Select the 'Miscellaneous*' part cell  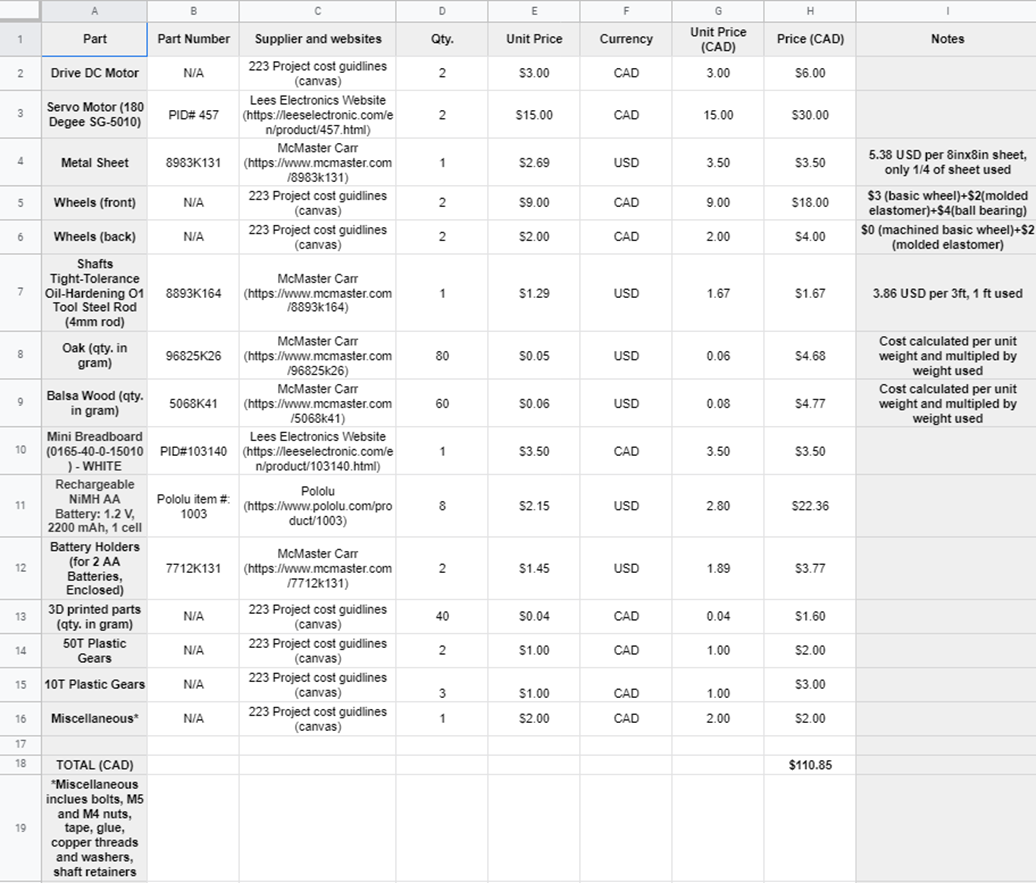tap(94, 718)
